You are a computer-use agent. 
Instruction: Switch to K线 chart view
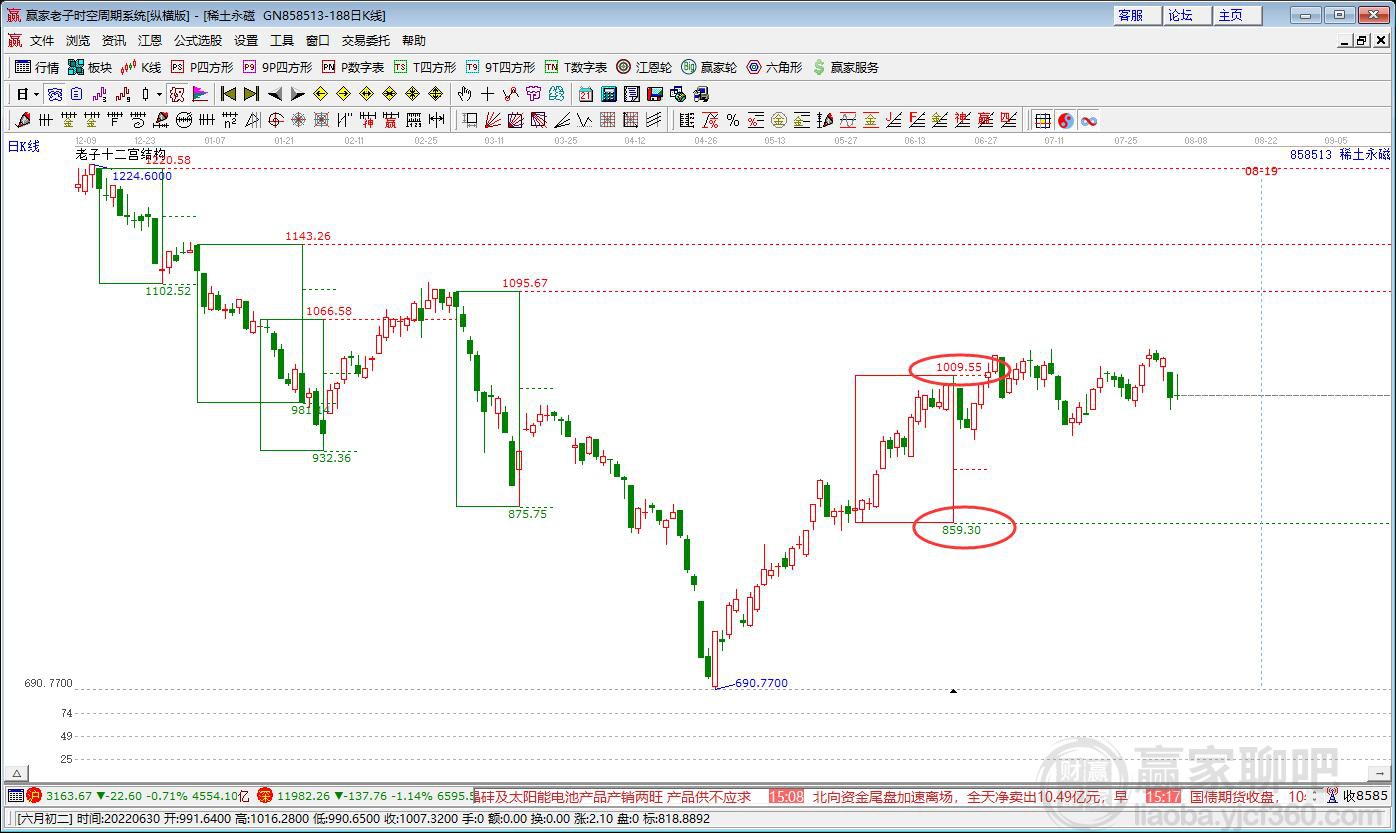tap(141, 67)
